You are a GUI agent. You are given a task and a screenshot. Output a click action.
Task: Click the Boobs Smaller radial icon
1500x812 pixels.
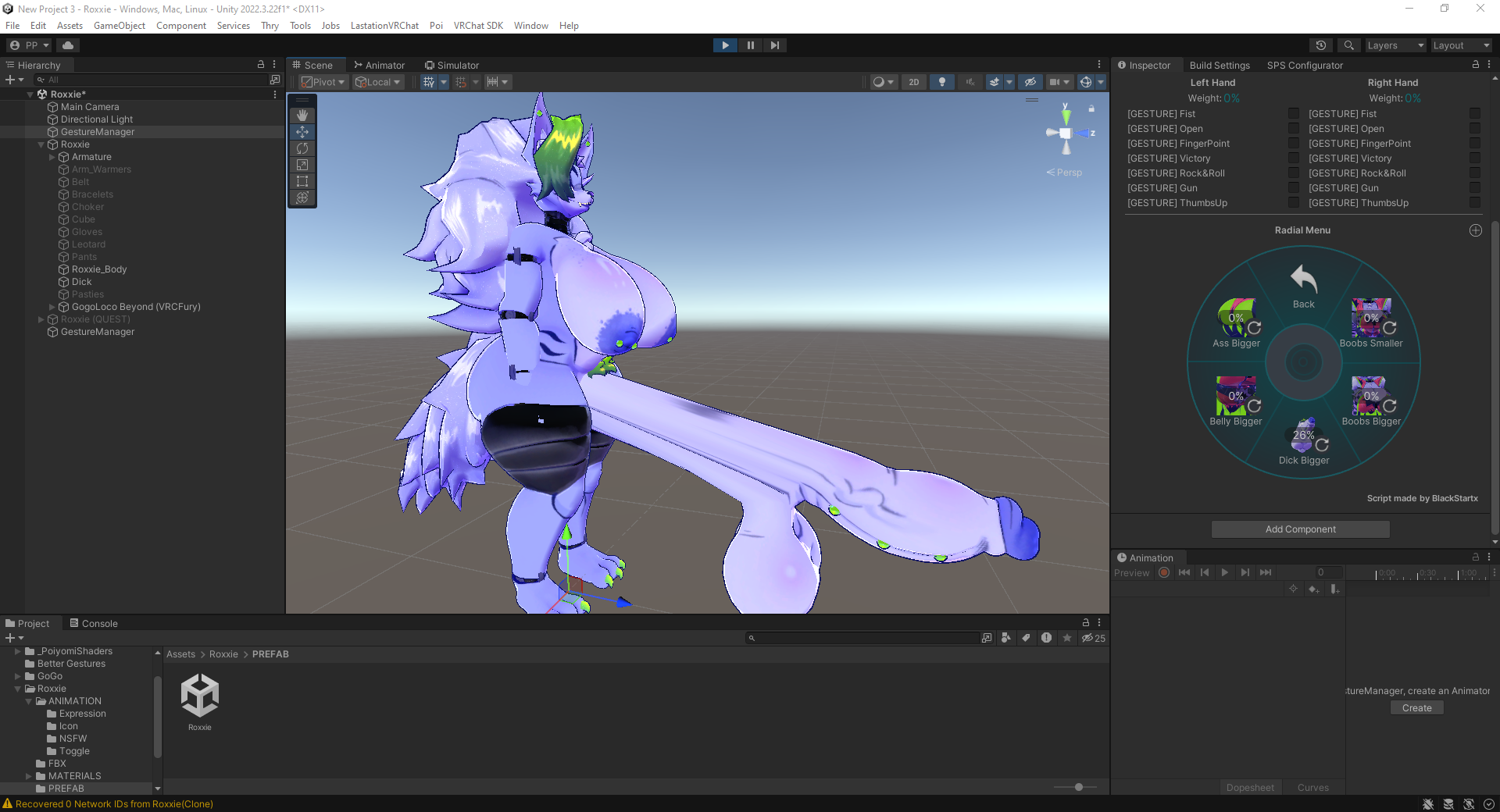click(1371, 318)
